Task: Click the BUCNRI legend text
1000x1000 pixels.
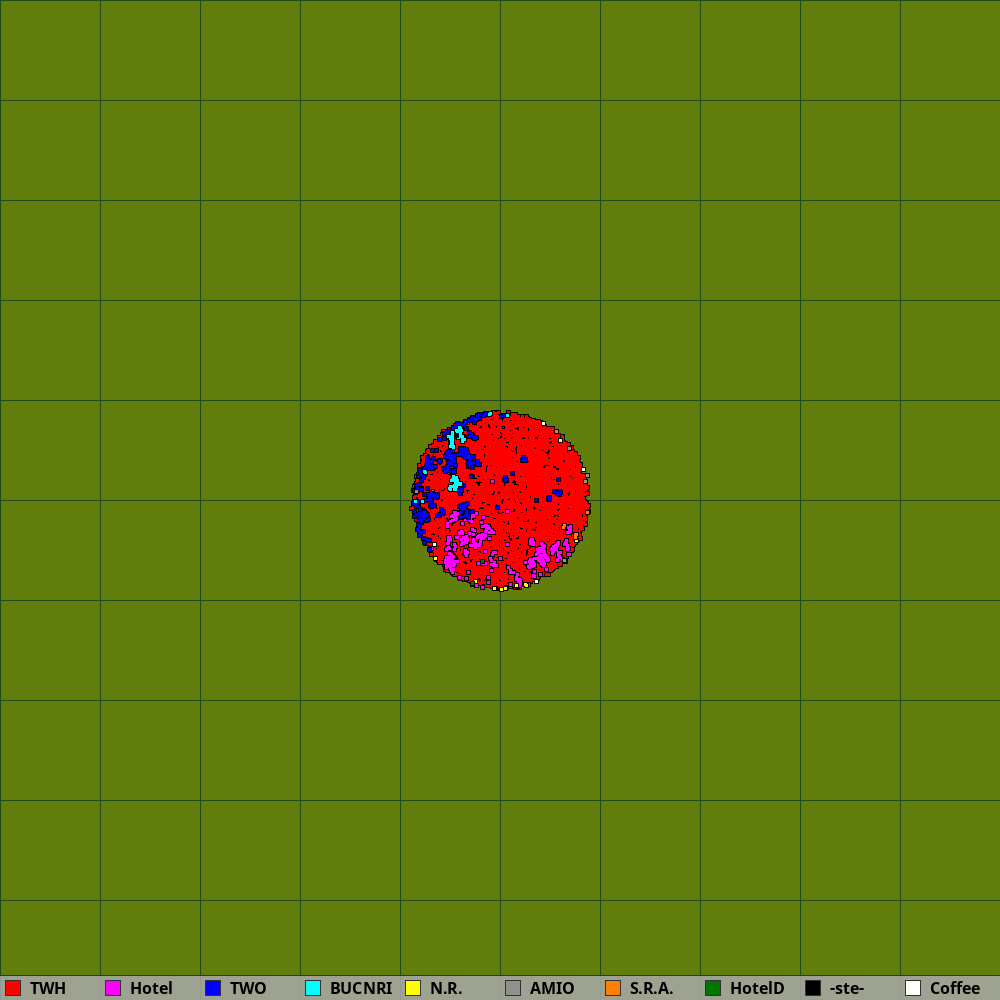Action: (x=361, y=988)
